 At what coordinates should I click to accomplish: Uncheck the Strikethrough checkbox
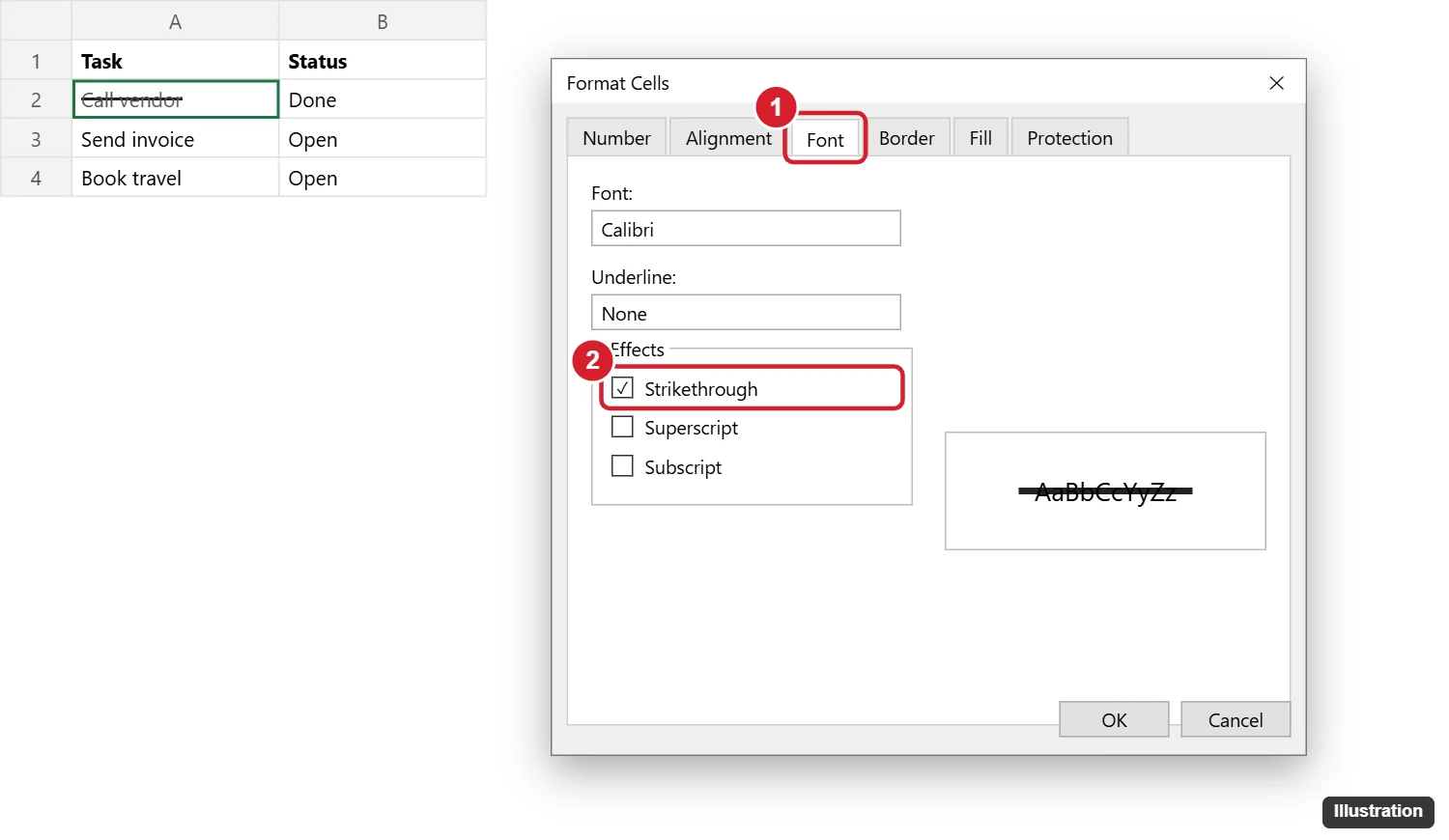point(623,388)
